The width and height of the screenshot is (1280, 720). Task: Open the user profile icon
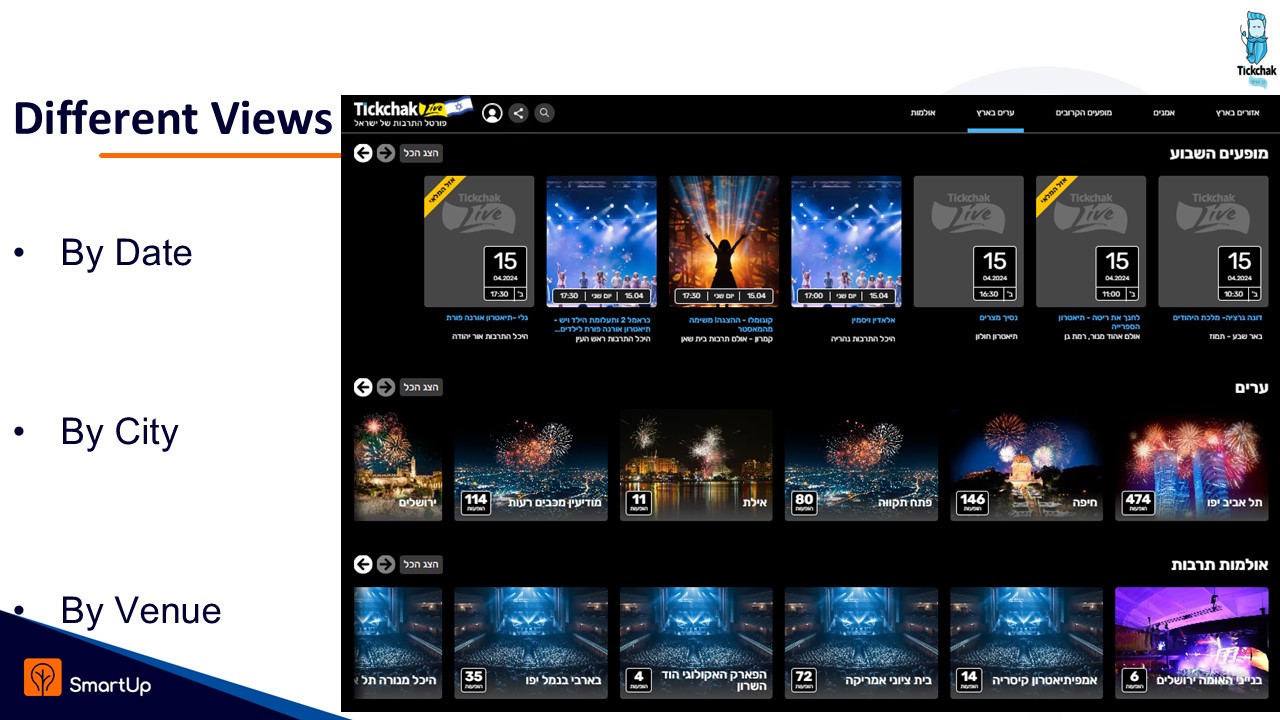click(x=492, y=113)
